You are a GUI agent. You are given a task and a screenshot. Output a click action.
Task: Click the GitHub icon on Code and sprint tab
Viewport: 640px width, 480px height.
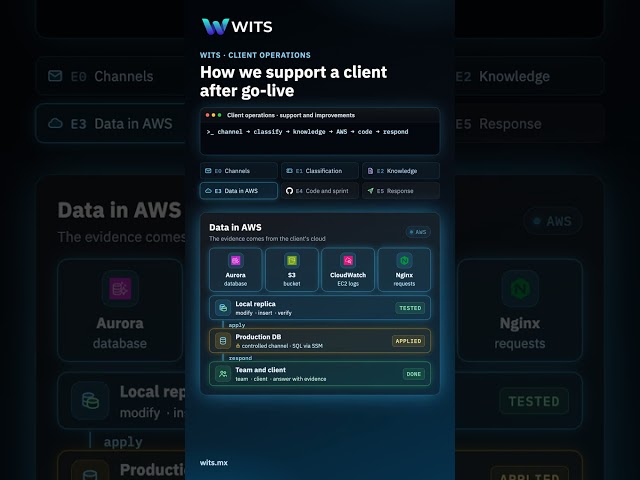point(289,191)
